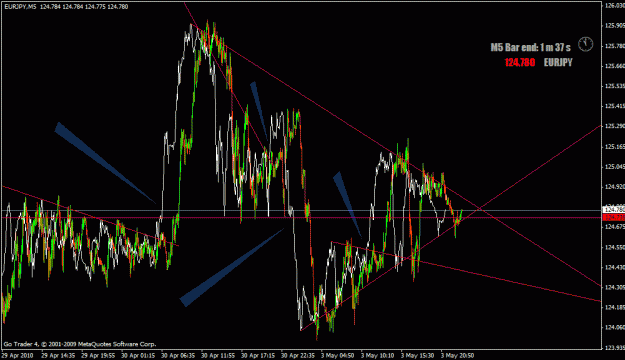
Task: Click the 125.290 price scale label
Action: pyautogui.click(x=614, y=126)
